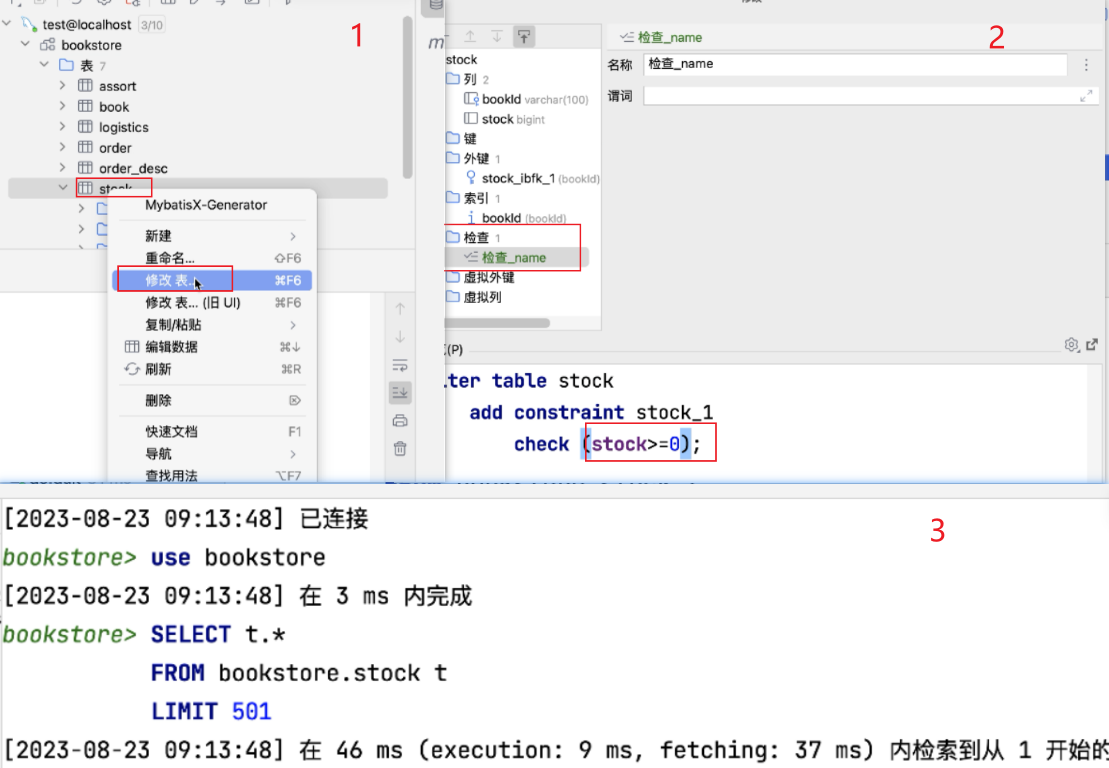
Task: Open SQL preview in external editor
Action: [x=1092, y=344]
